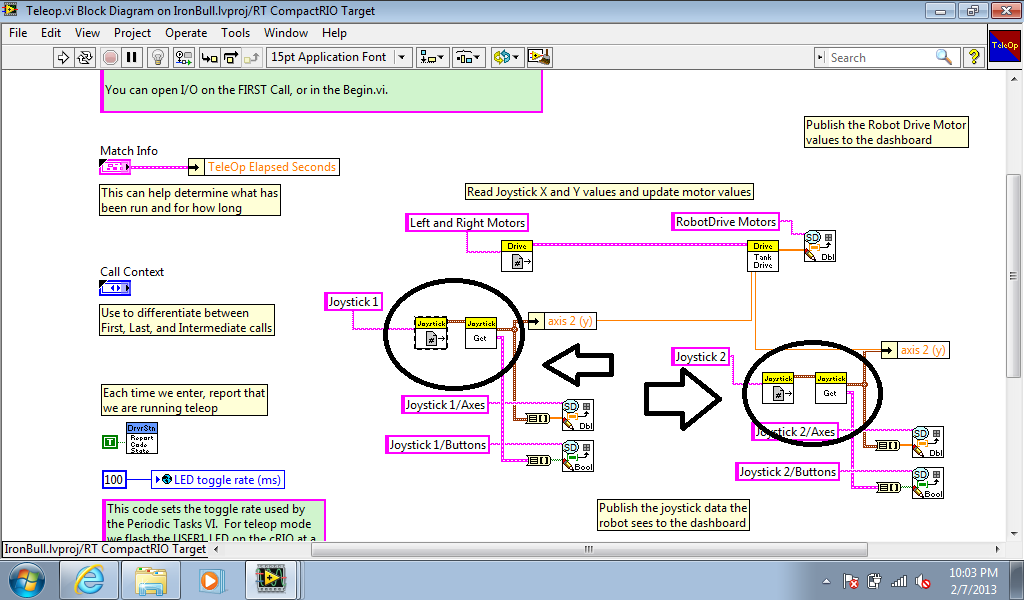Select the True boolean constant
Image resolution: width=1024 pixels, height=600 pixels.
[x=110, y=442]
